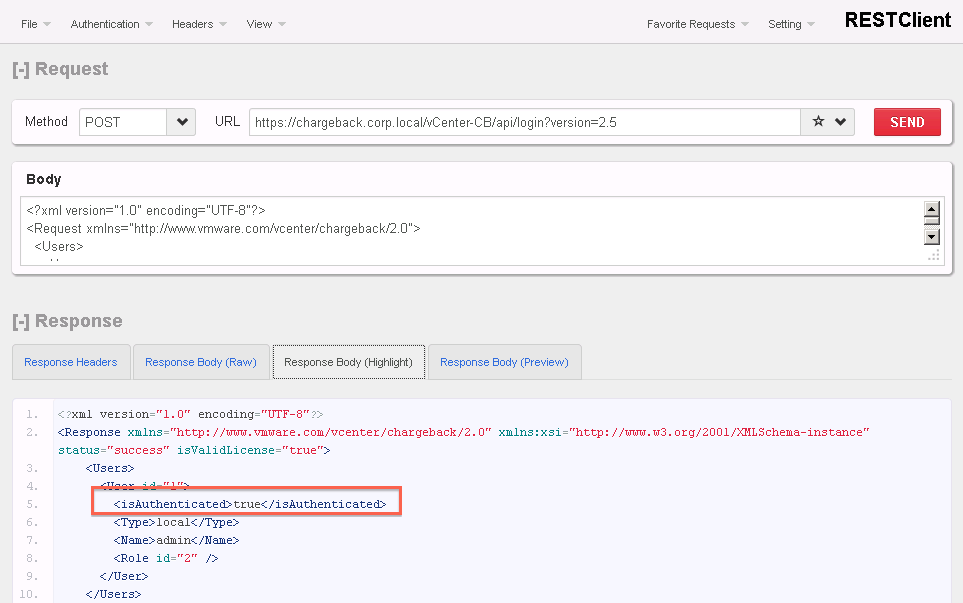The width and height of the screenshot is (963, 603).
Task: Open the Authentication menu
Action: click(111, 24)
